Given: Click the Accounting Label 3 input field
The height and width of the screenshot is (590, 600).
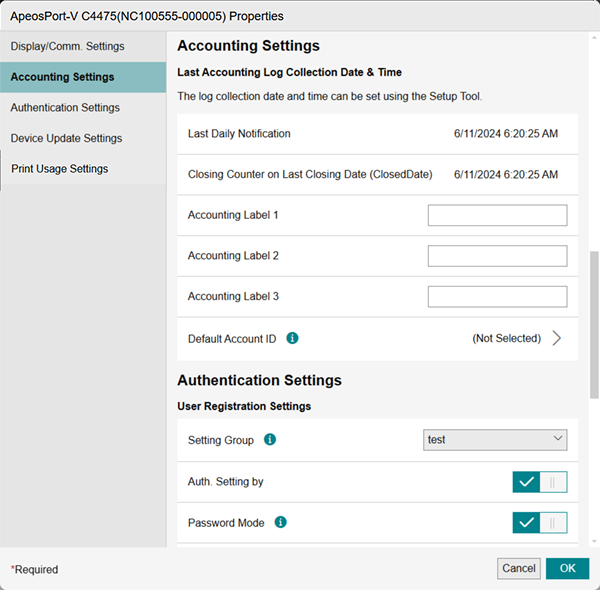Looking at the screenshot, I should click(x=497, y=296).
